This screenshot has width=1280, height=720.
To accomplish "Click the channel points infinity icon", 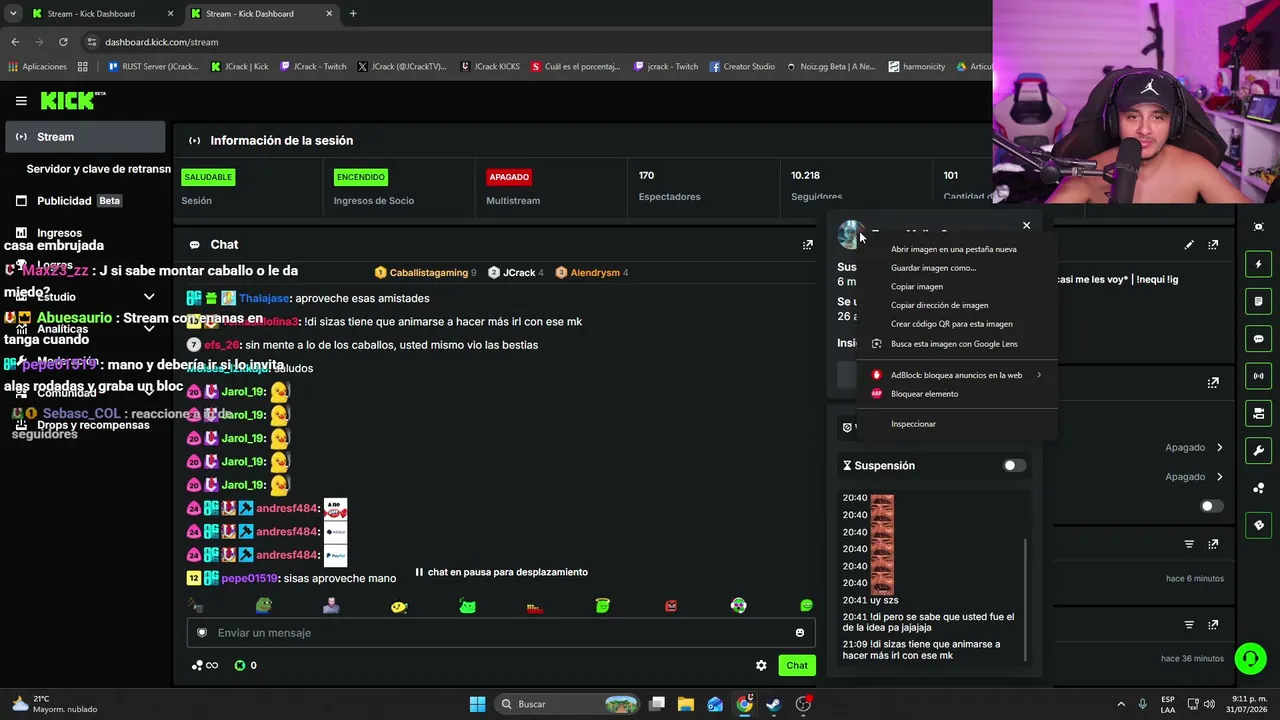I will tap(205, 666).
